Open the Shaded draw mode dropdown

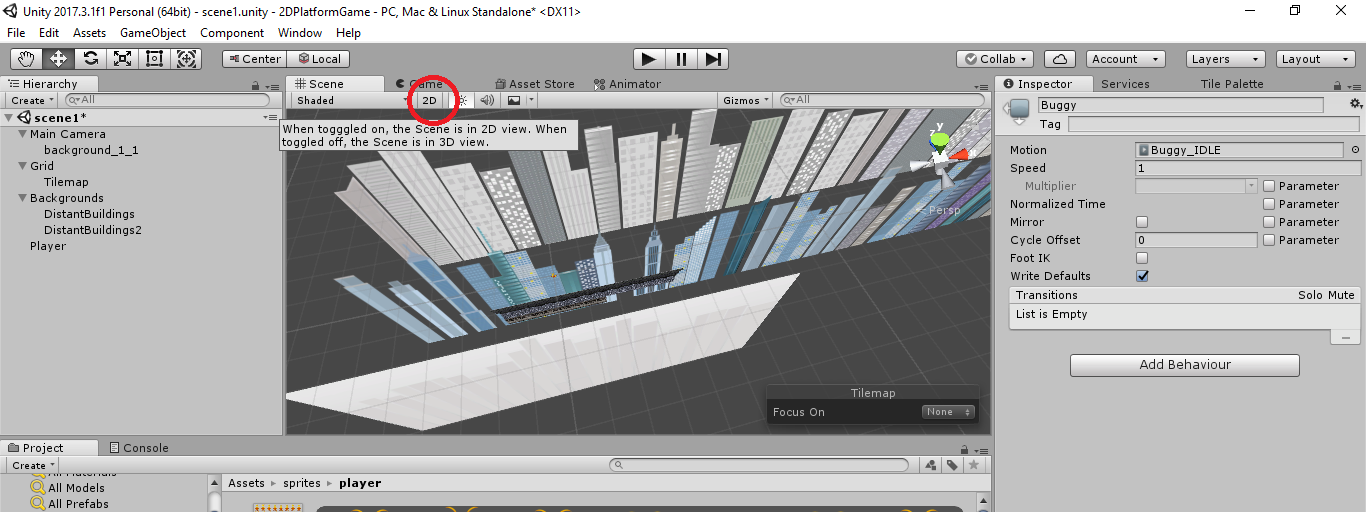(x=350, y=100)
